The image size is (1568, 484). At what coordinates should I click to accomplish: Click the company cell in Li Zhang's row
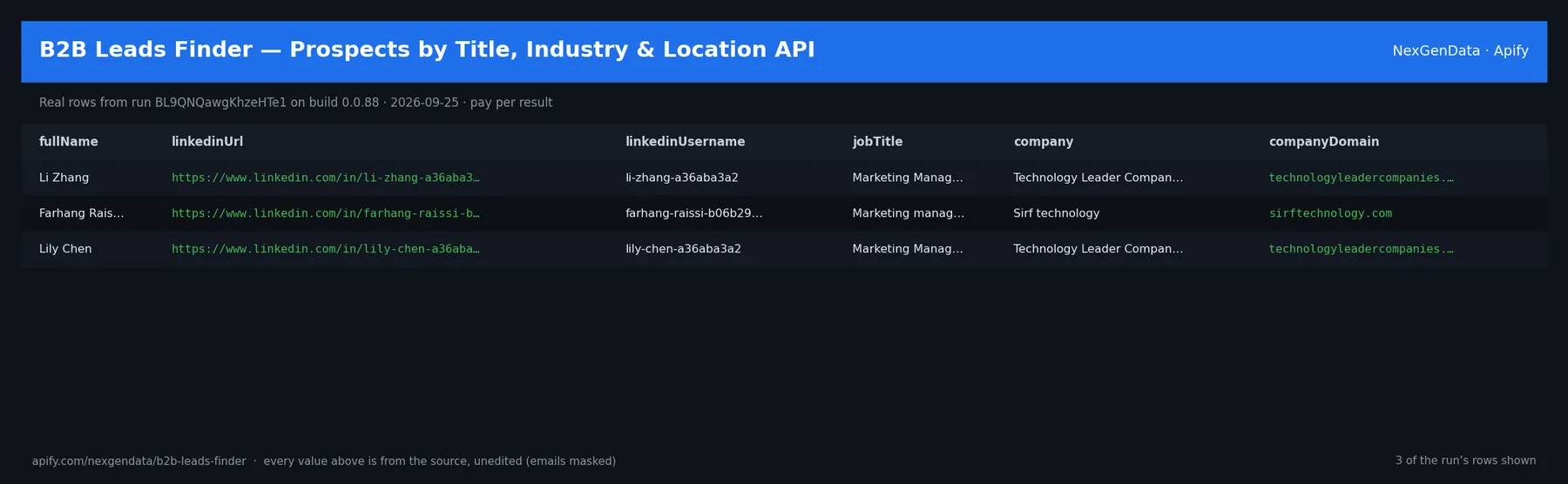point(1098,178)
